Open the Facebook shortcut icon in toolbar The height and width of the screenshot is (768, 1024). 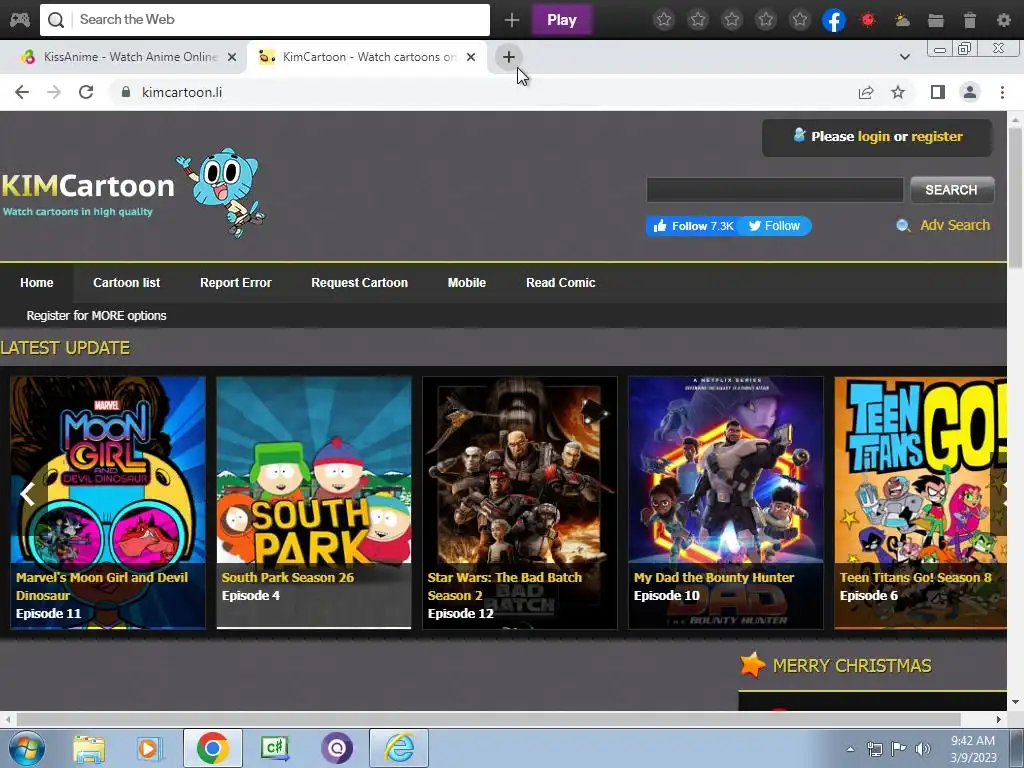(834, 20)
